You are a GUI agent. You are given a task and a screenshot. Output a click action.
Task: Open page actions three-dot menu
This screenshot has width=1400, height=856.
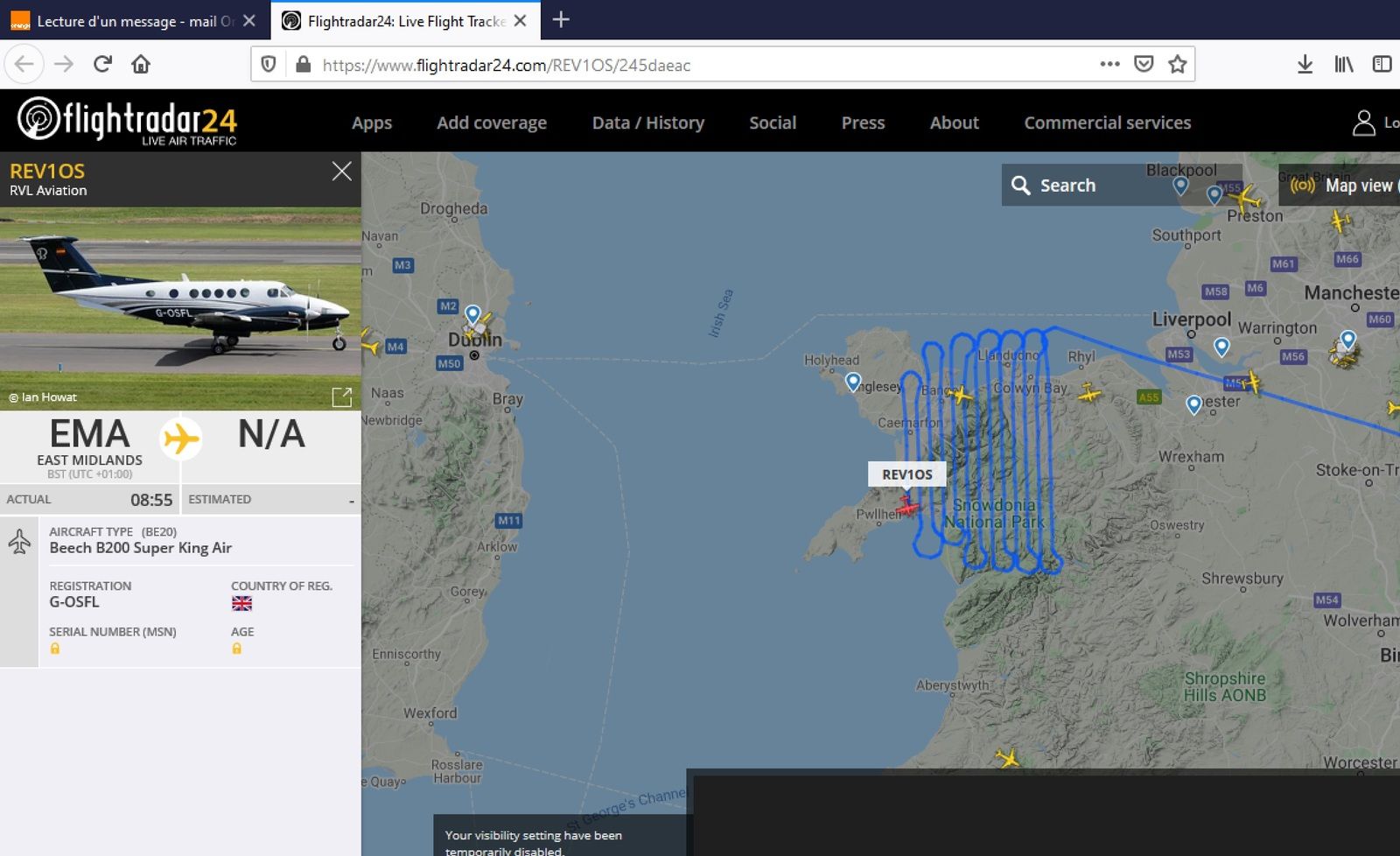pyautogui.click(x=1109, y=64)
